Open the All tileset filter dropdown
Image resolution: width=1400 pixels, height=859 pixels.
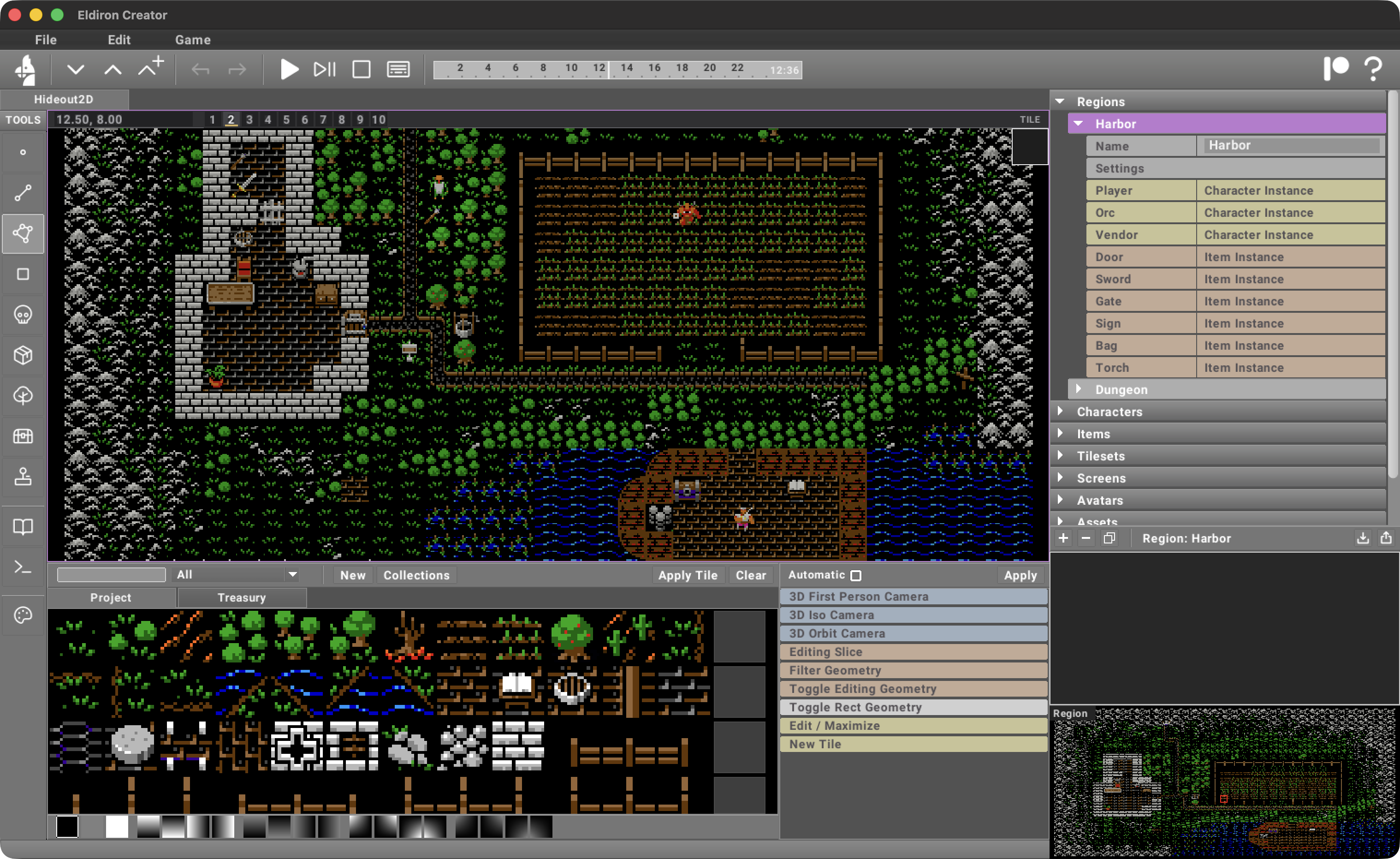(235, 575)
